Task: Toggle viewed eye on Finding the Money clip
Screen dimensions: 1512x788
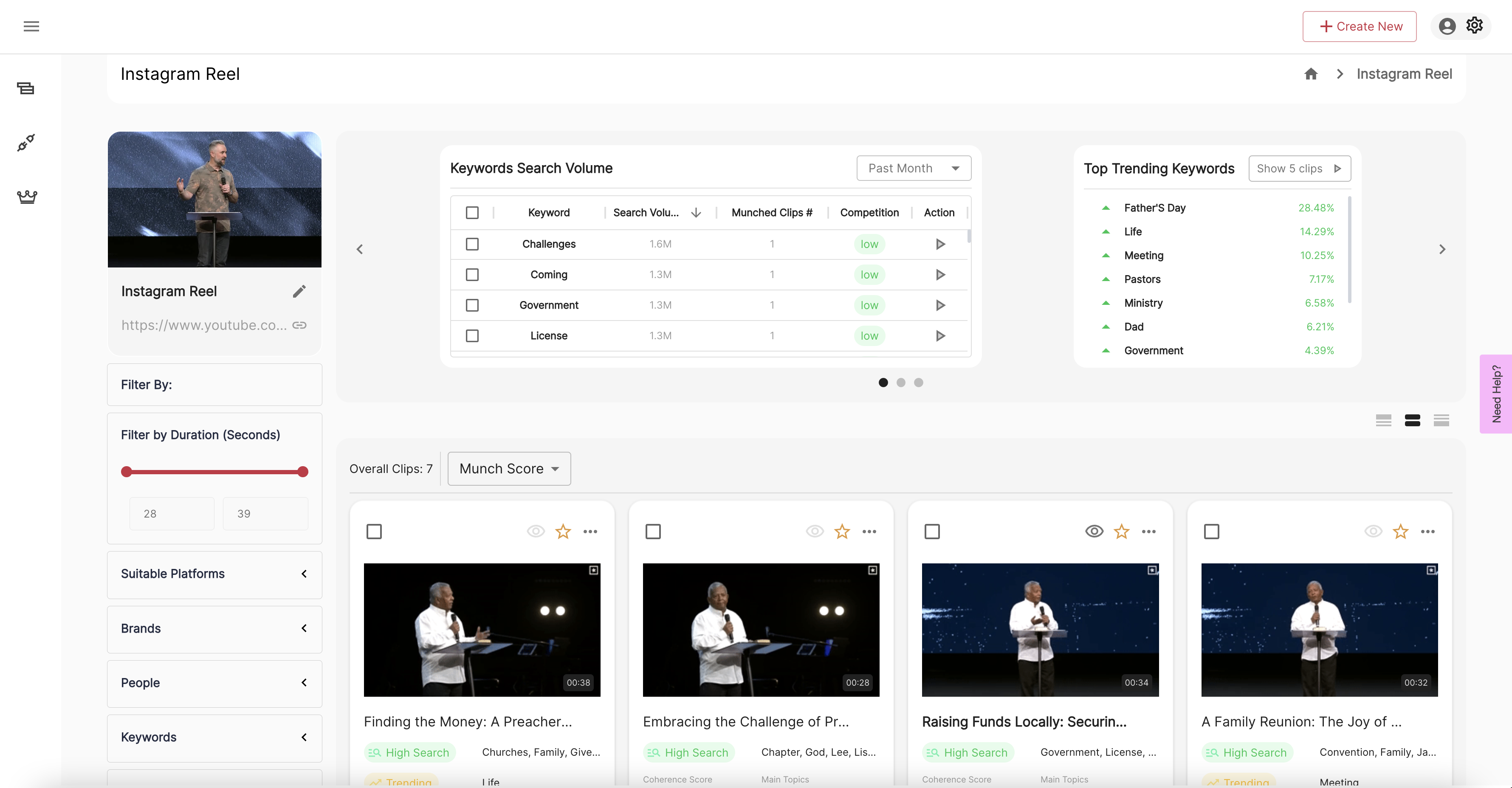Action: pyautogui.click(x=535, y=532)
